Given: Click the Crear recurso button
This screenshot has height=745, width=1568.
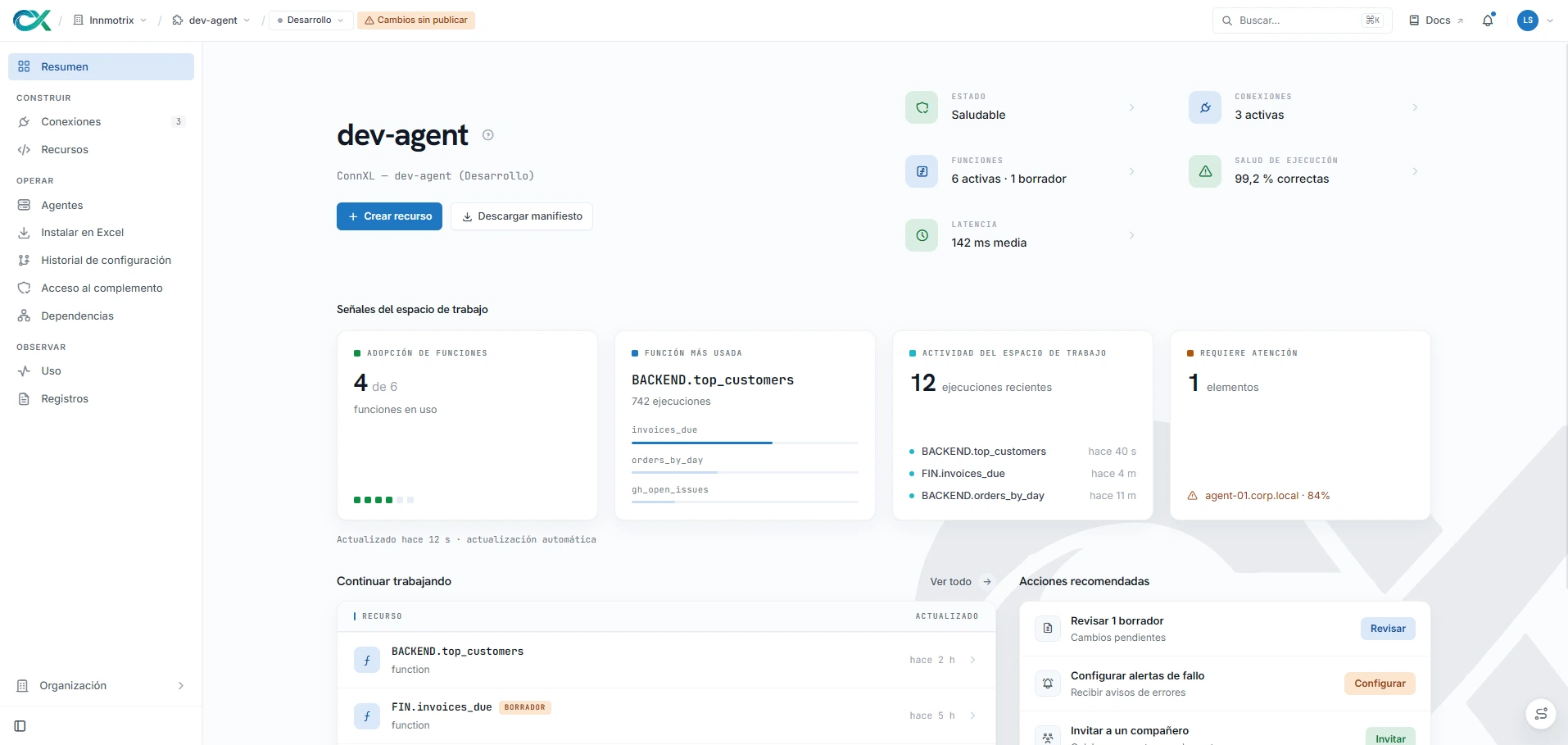Looking at the screenshot, I should coord(389,216).
